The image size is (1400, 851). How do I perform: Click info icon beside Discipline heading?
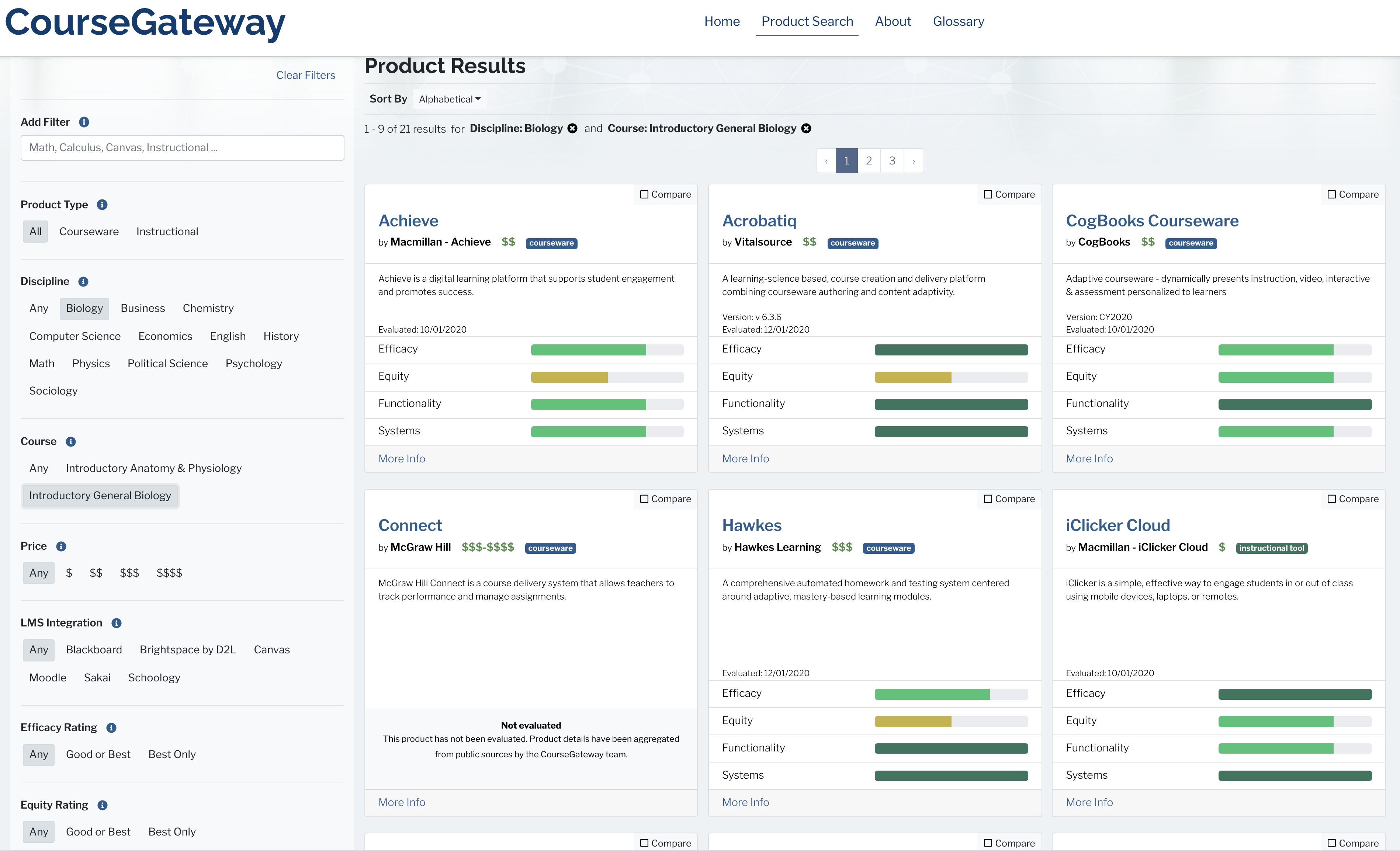coord(83,282)
